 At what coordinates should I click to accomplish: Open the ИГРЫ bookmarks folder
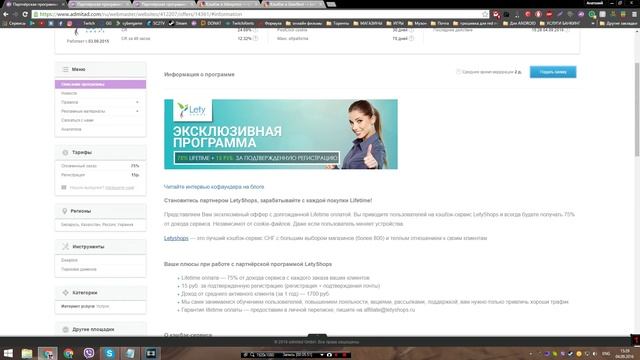pyautogui.click(x=395, y=23)
